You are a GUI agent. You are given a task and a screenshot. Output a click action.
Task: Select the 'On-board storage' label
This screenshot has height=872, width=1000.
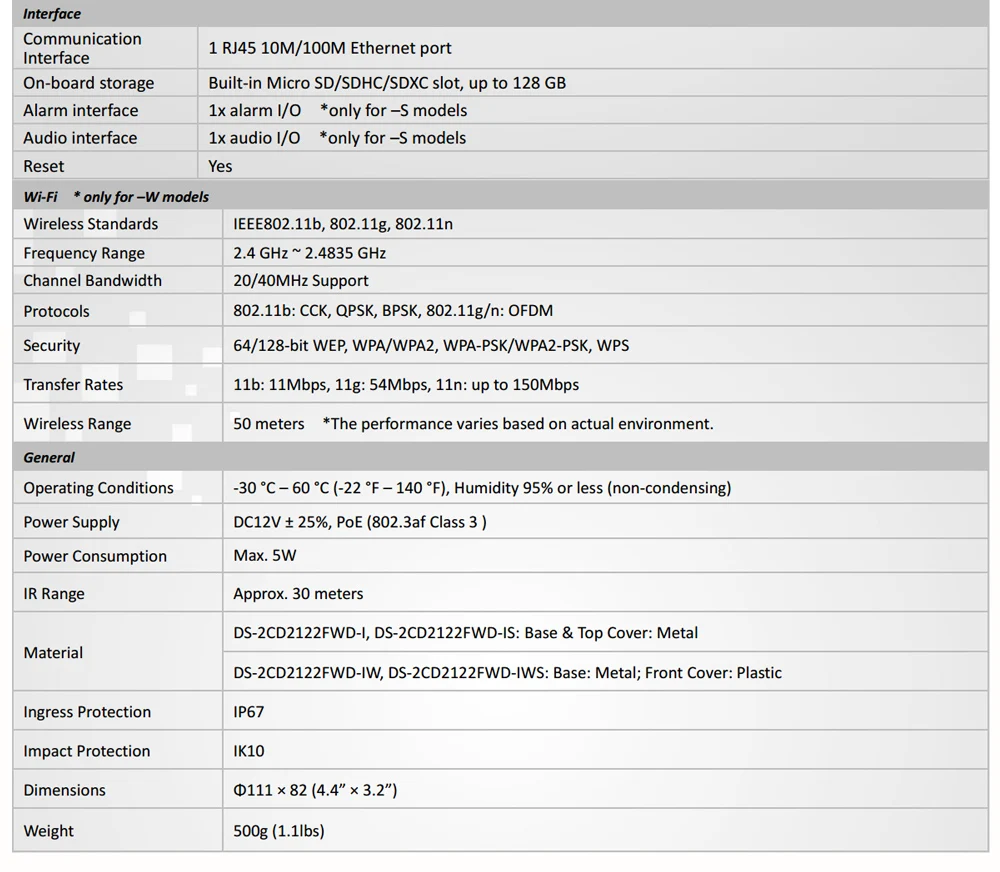(x=89, y=83)
